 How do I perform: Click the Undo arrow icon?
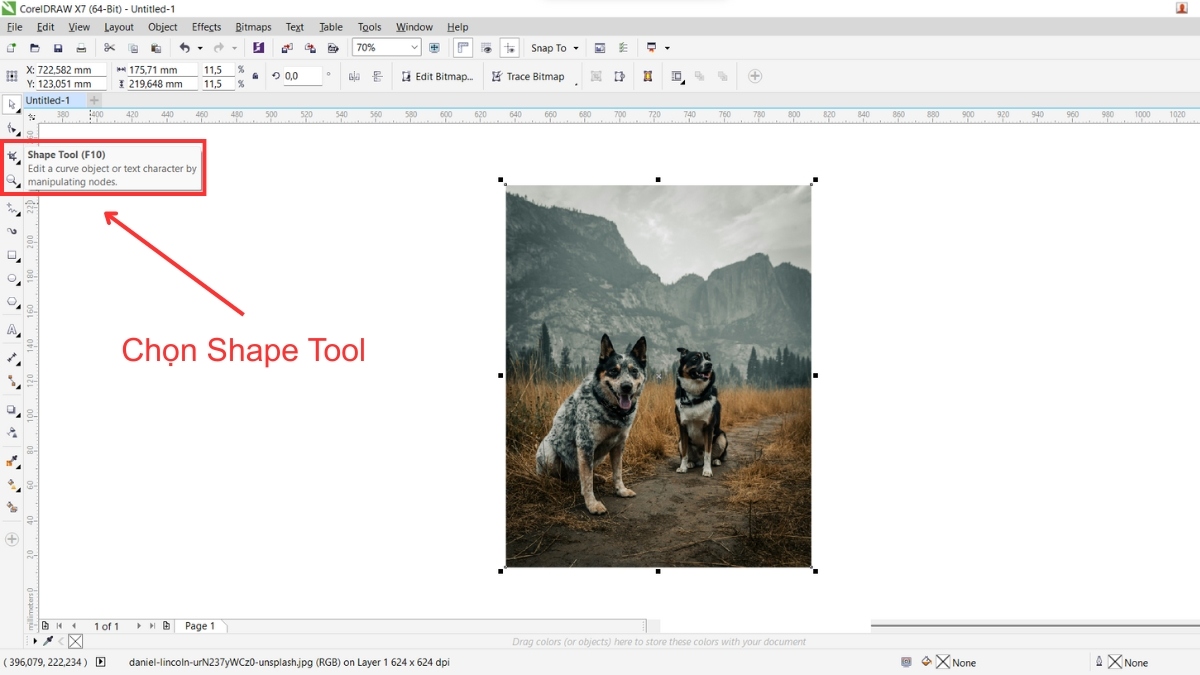click(184, 48)
